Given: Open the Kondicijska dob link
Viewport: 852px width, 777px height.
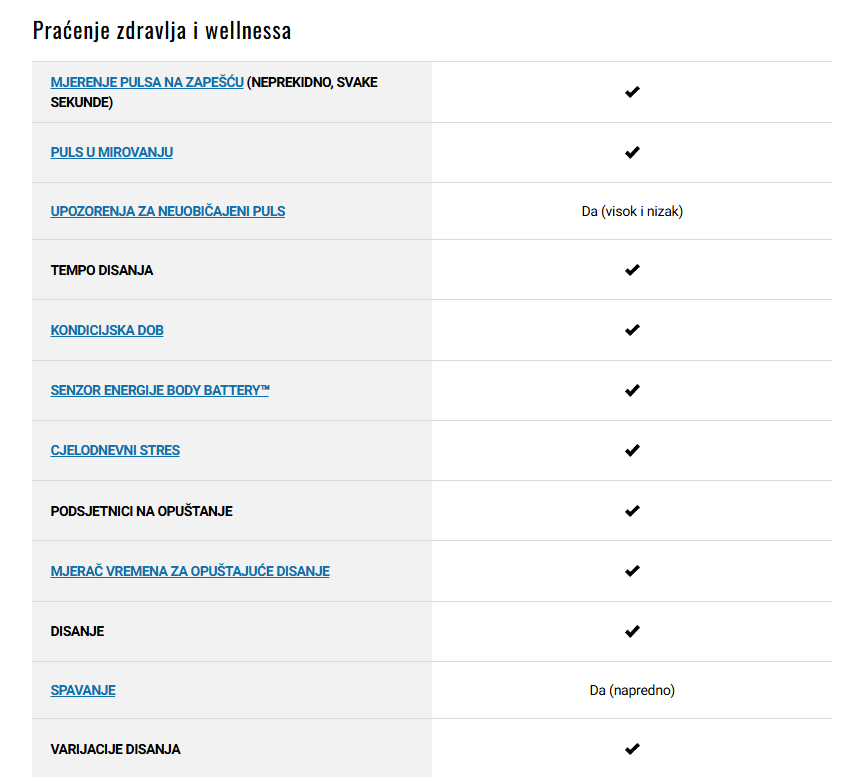Looking at the screenshot, I should tap(107, 330).
